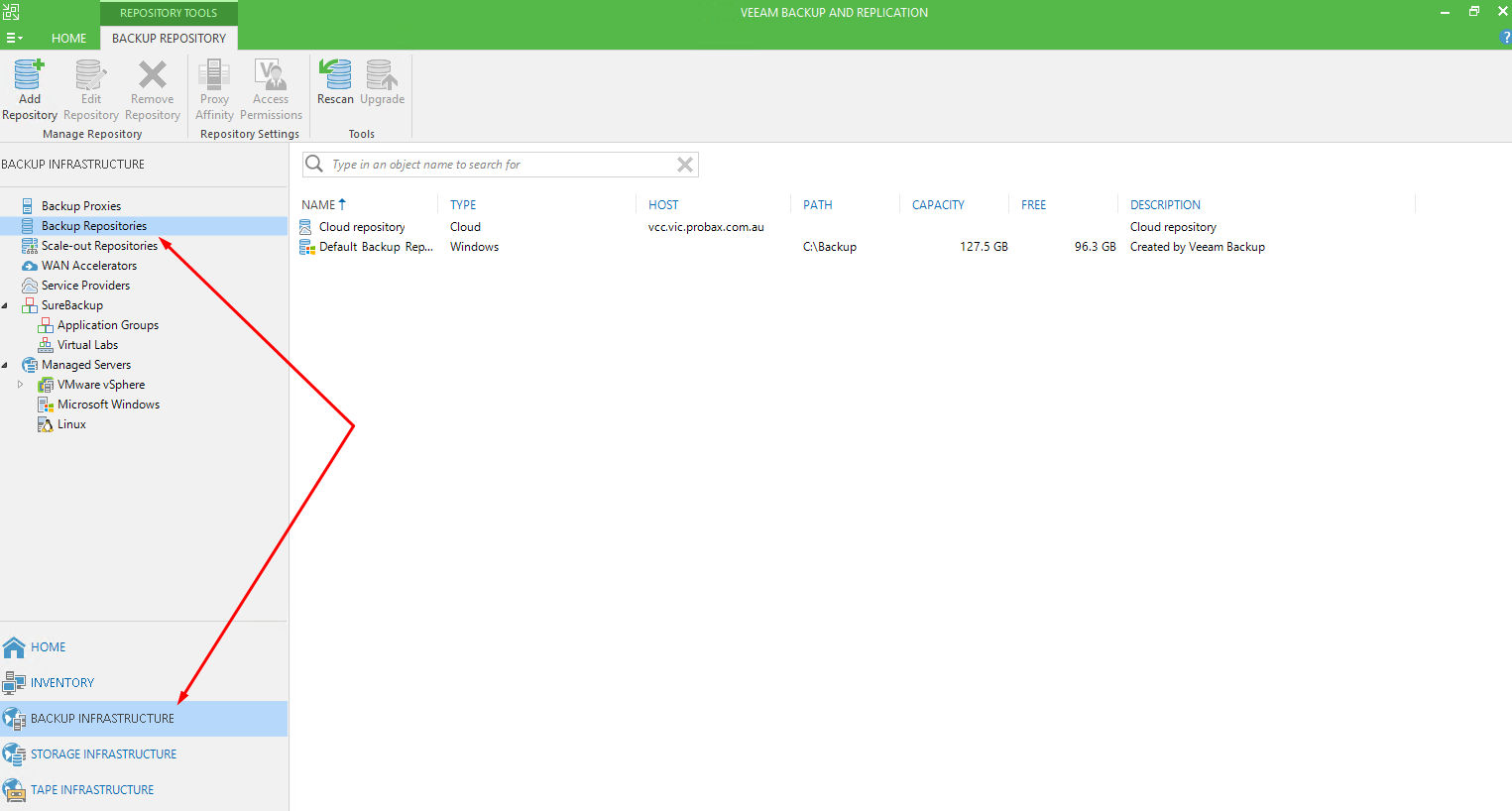Select Microsoft Windows server node
This screenshot has width=1512, height=811.
[x=108, y=405]
